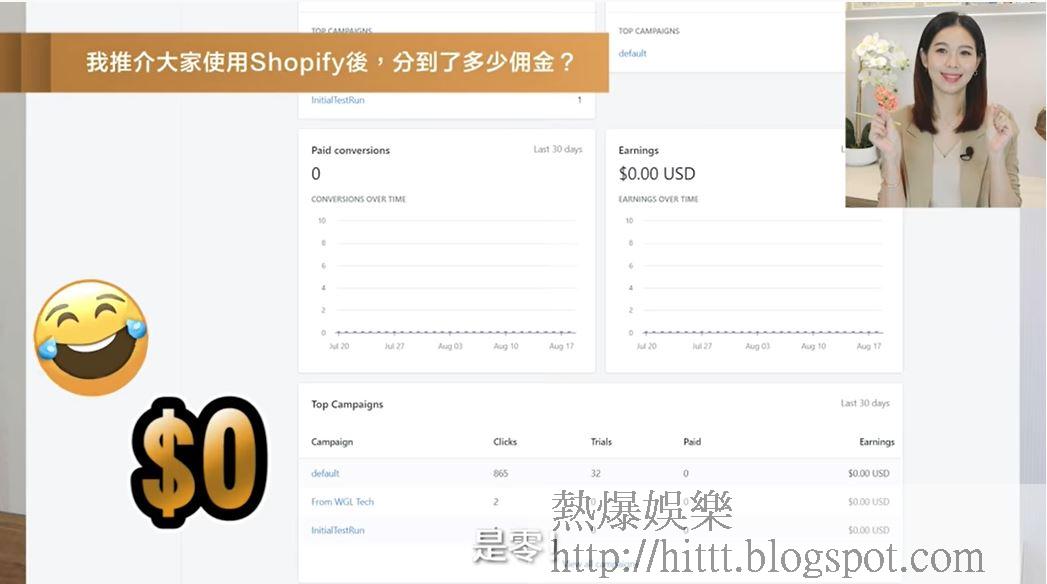
Task: Click the 'Paid' column header
Action: pyautogui.click(x=692, y=442)
